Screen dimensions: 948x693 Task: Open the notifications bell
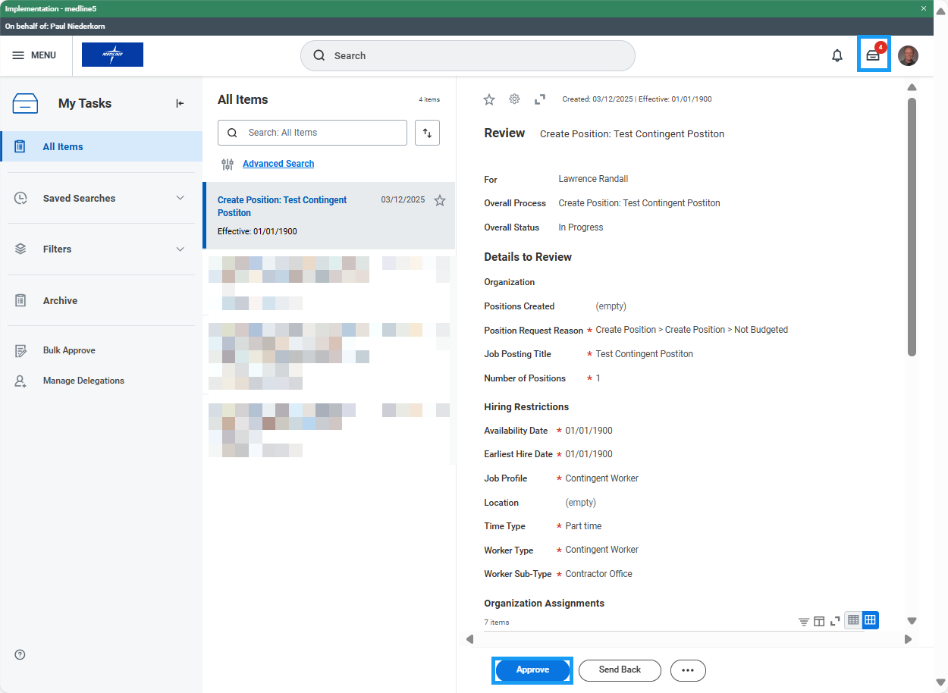[x=837, y=55]
